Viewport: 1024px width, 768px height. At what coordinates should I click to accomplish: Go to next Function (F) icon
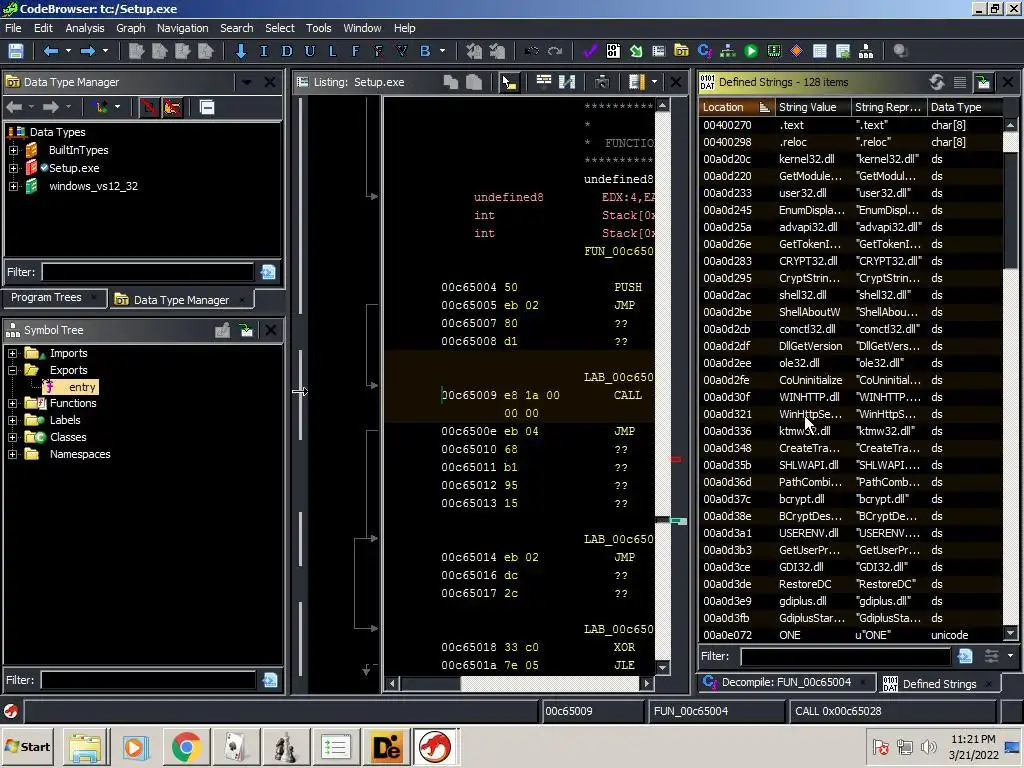[x=355, y=51]
